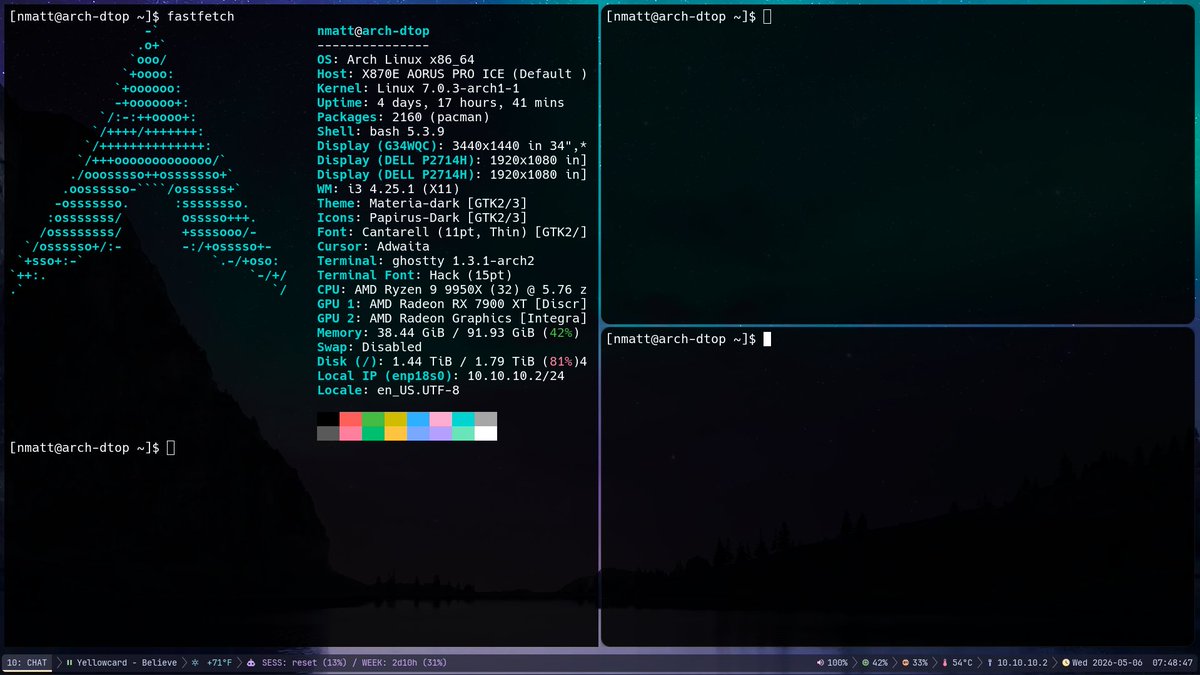Click the nmatt@arch-dtop header in fastfetch output
The height and width of the screenshot is (675, 1200).
tap(373, 31)
